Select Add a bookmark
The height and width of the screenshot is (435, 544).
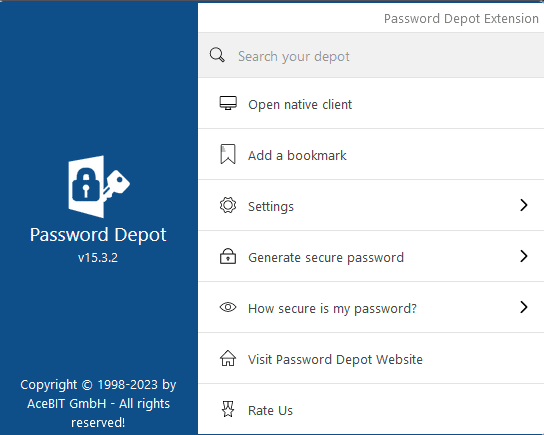point(371,154)
